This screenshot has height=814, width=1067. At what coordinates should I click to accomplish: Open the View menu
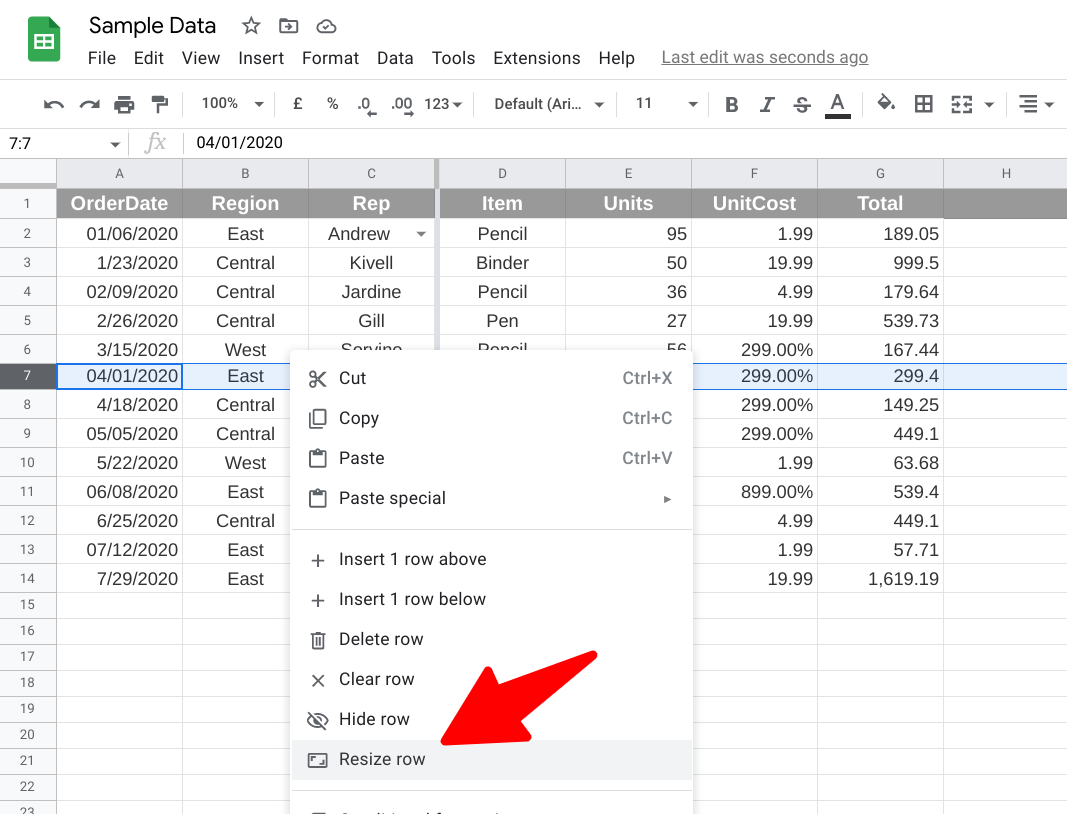coord(201,59)
